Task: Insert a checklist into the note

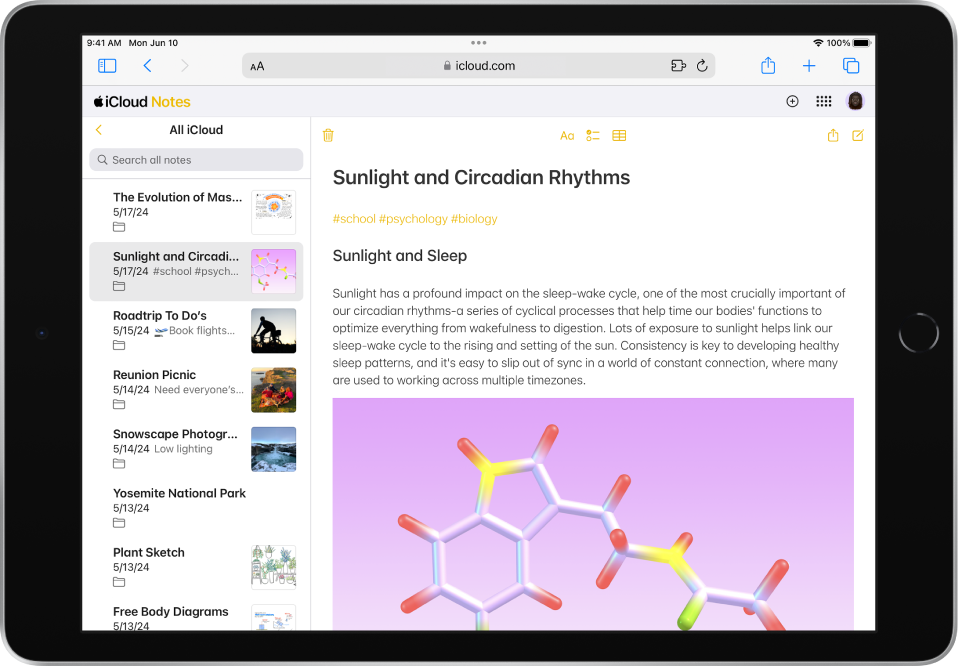Action: pyautogui.click(x=592, y=135)
